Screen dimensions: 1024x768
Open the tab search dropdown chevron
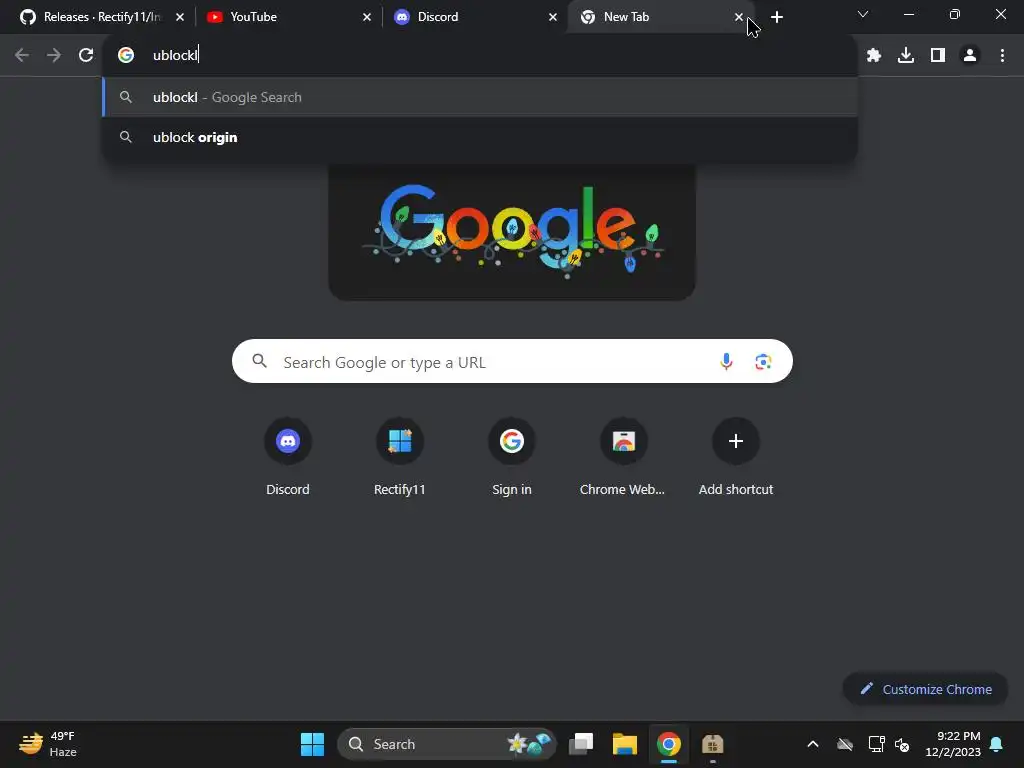(863, 14)
